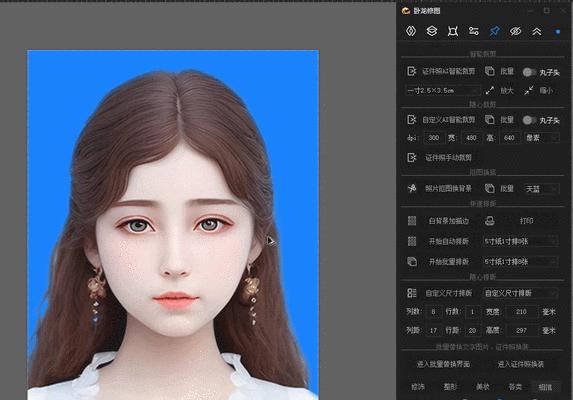The height and width of the screenshot is (400, 573).
Task: Click the blue pin icon
Action: pyautogui.click(x=494, y=31)
